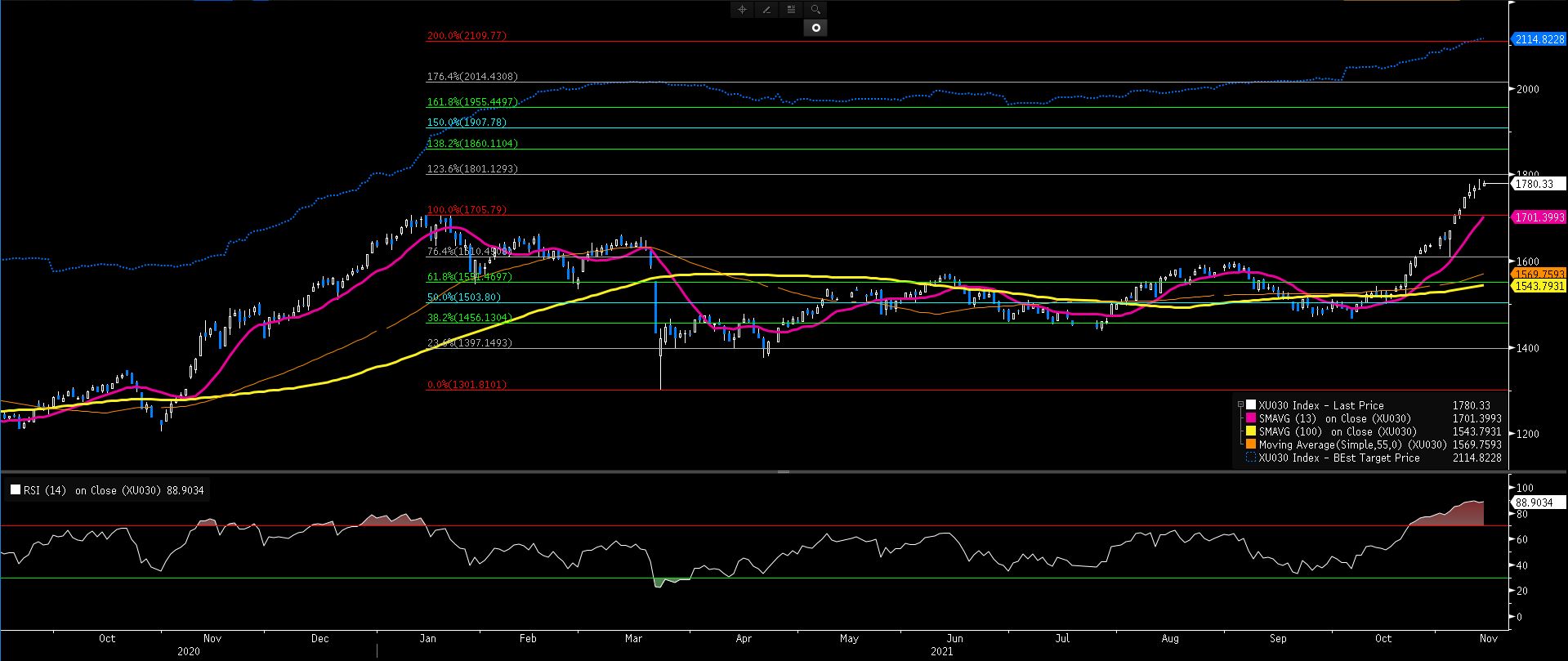The height and width of the screenshot is (661, 1568).
Task: Activate the crosshair cursor tool
Action: (742, 10)
